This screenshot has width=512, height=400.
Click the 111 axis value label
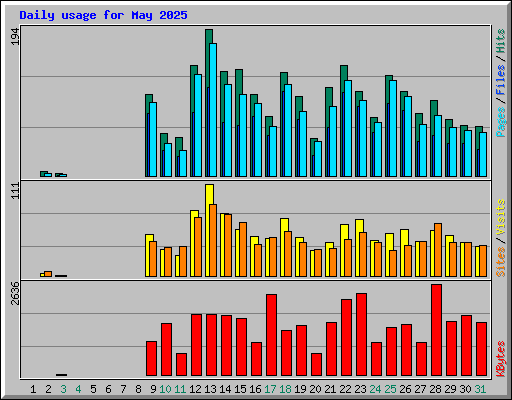coord(15,191)
